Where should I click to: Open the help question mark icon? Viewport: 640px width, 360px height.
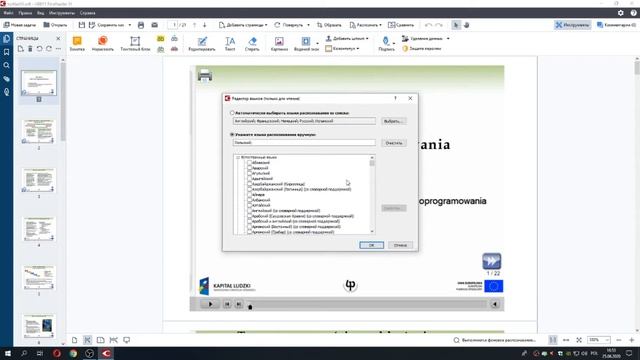click(633, 13)
